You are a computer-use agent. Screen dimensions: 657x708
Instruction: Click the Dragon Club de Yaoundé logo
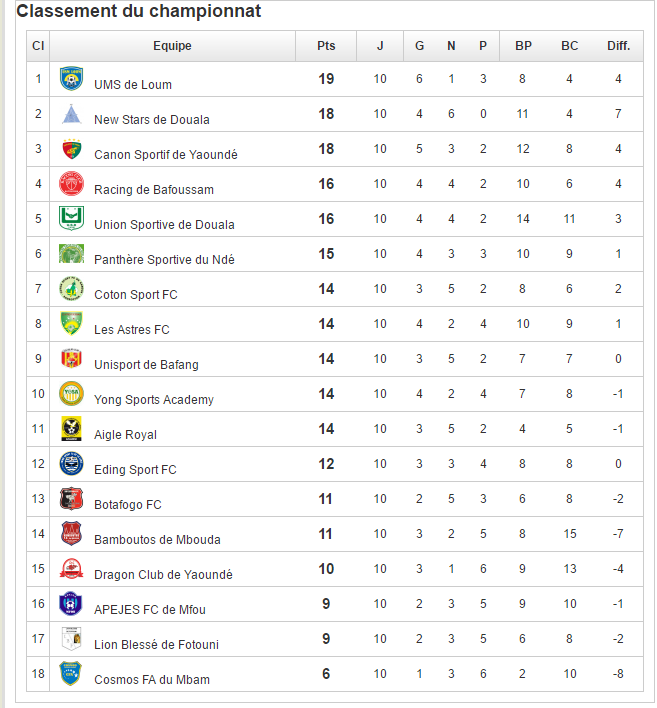pyautogui.click(x=71, y=569)
